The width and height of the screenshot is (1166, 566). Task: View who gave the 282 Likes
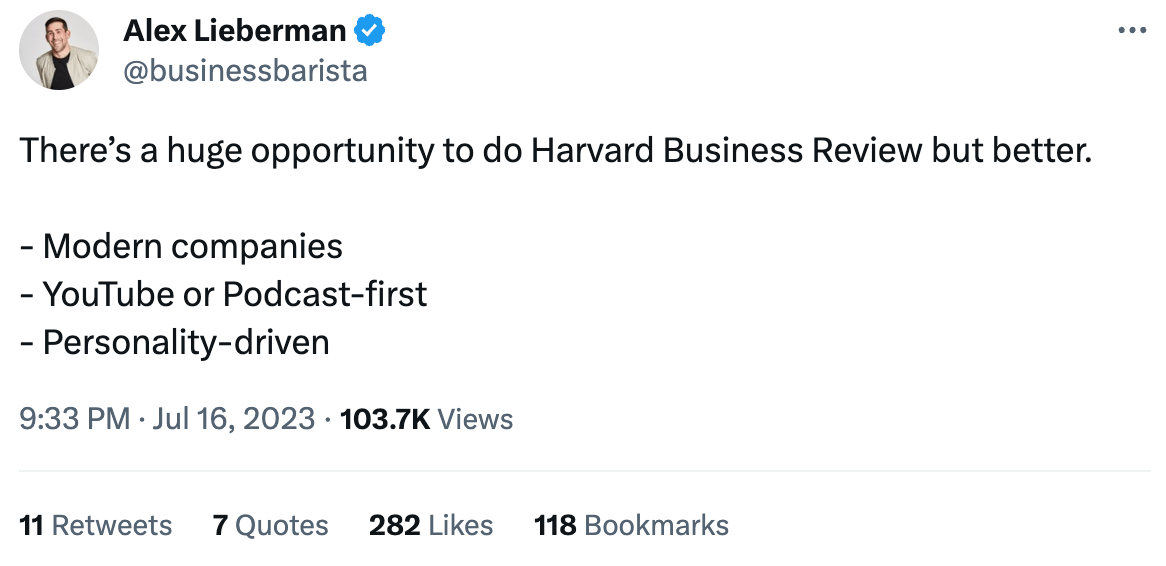(x=431, y=526)
